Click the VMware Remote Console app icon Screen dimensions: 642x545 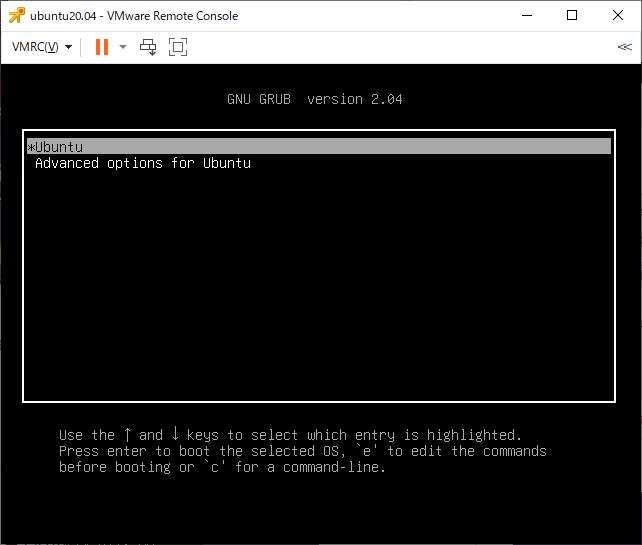tap(17, 16)
